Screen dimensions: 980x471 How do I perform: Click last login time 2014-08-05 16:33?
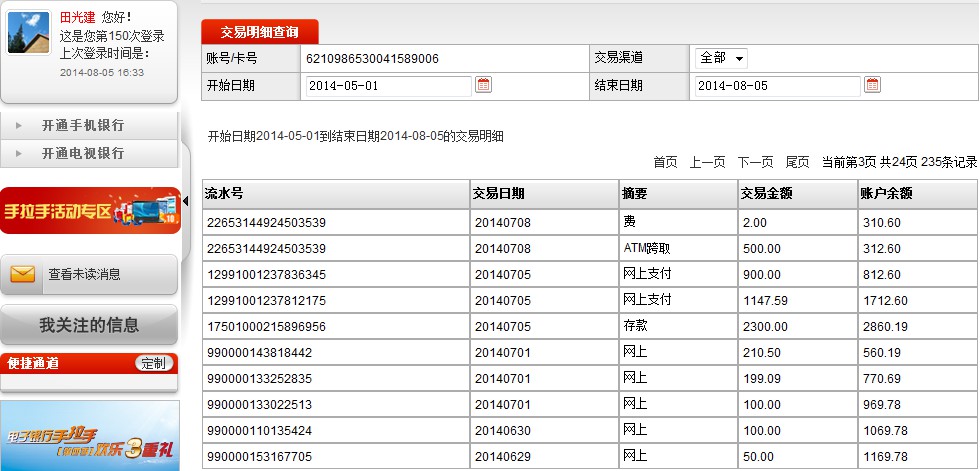(102, 72)
